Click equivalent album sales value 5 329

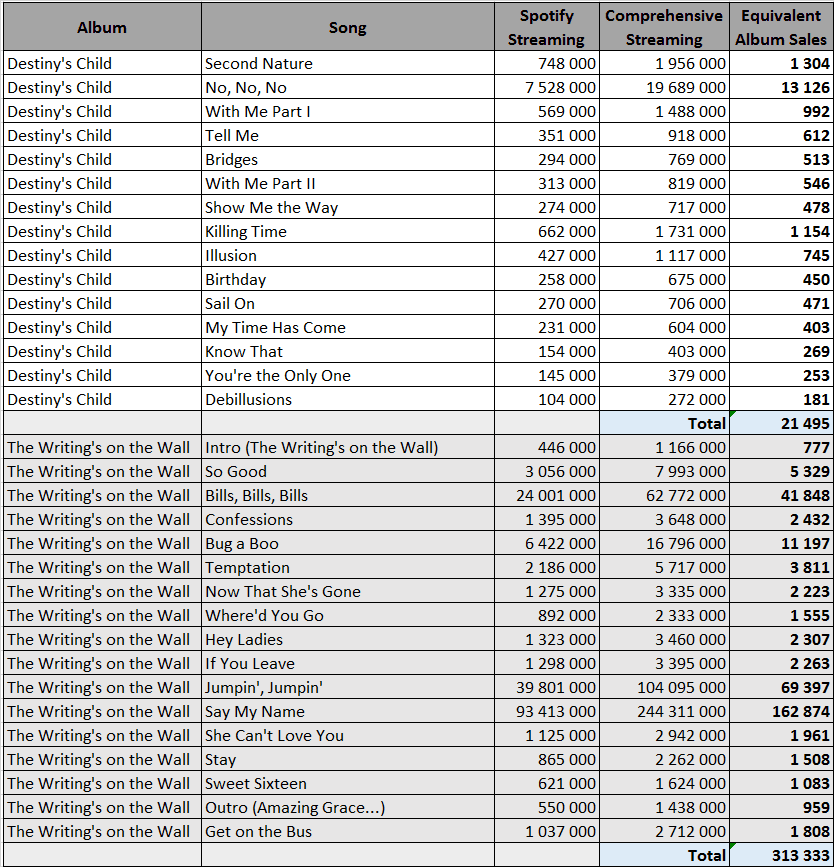[x=781, y=471]
